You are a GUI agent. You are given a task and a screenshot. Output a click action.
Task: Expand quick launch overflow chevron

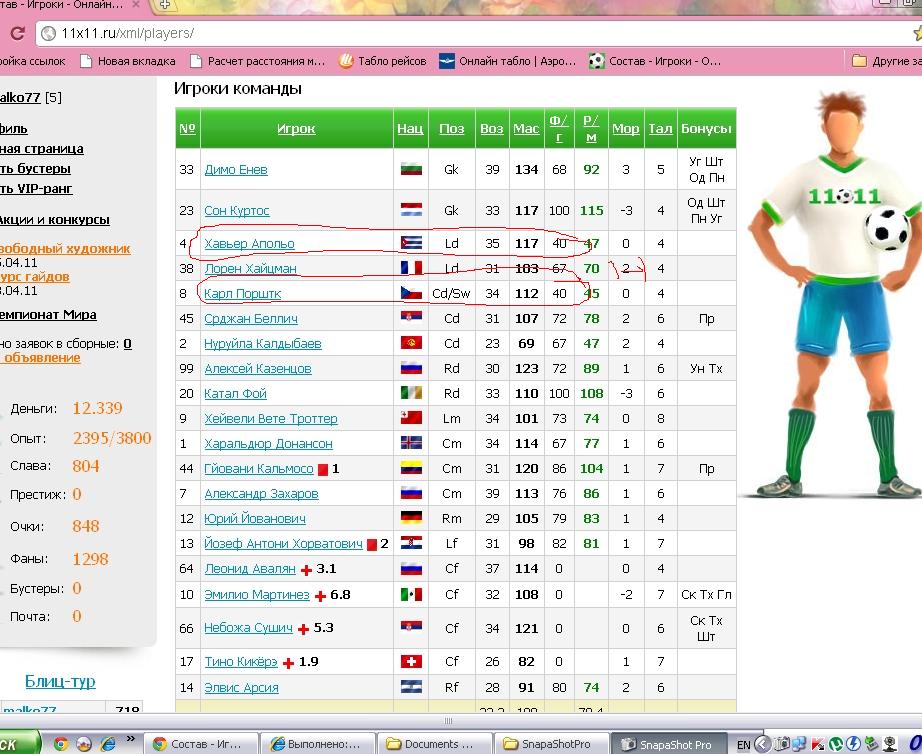click(130, 741)
